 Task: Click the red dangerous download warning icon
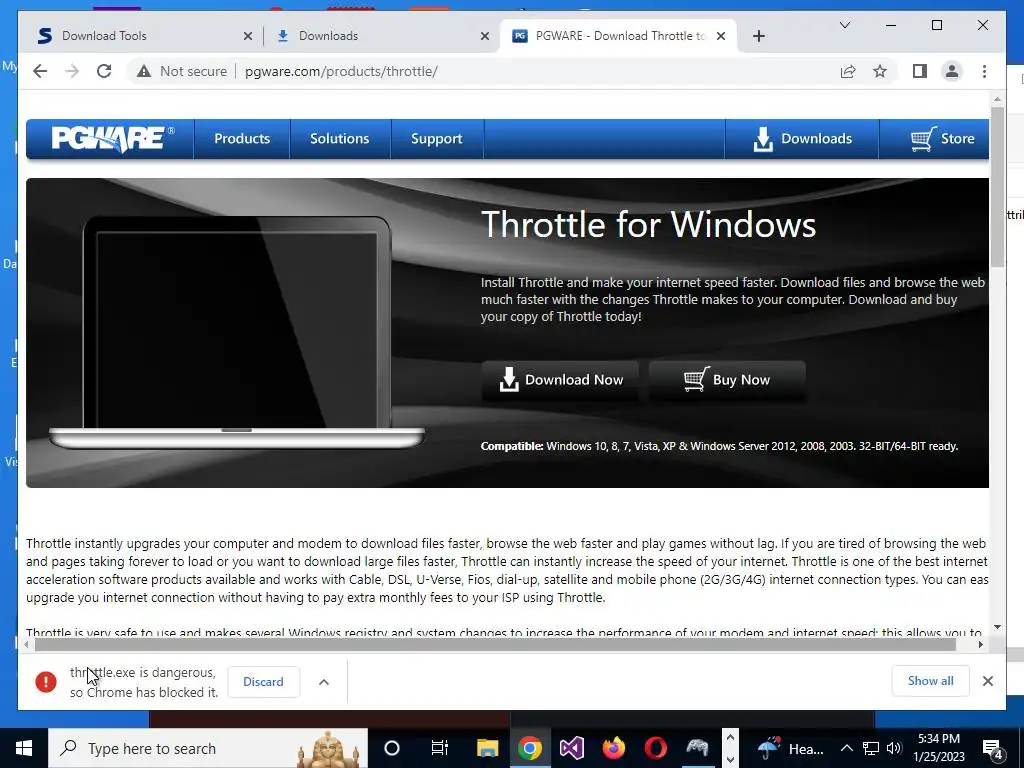[x=46, y=682]
